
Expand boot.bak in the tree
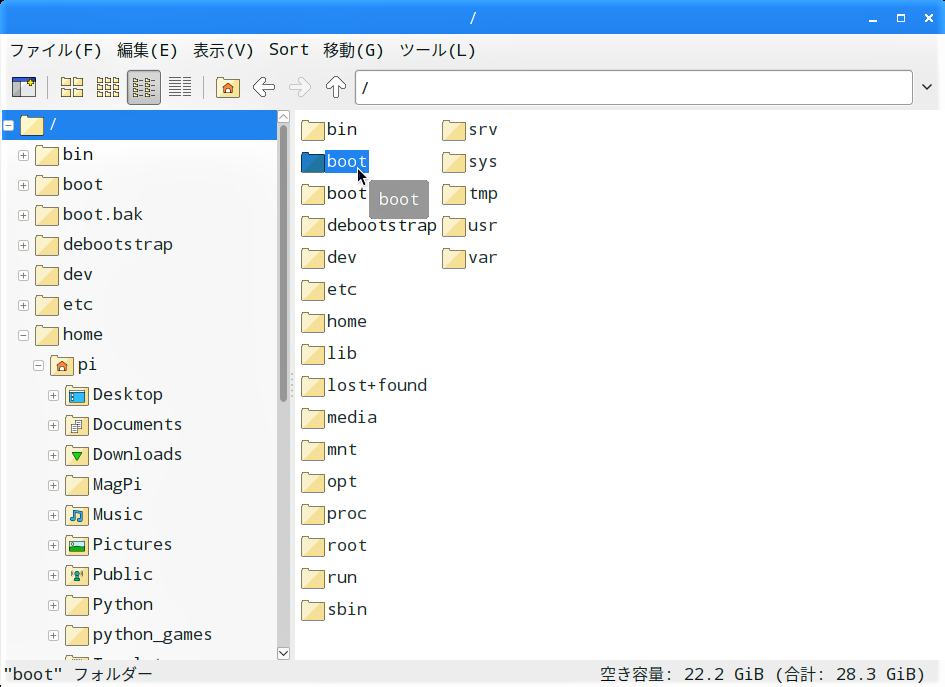[x=24, y=216]
